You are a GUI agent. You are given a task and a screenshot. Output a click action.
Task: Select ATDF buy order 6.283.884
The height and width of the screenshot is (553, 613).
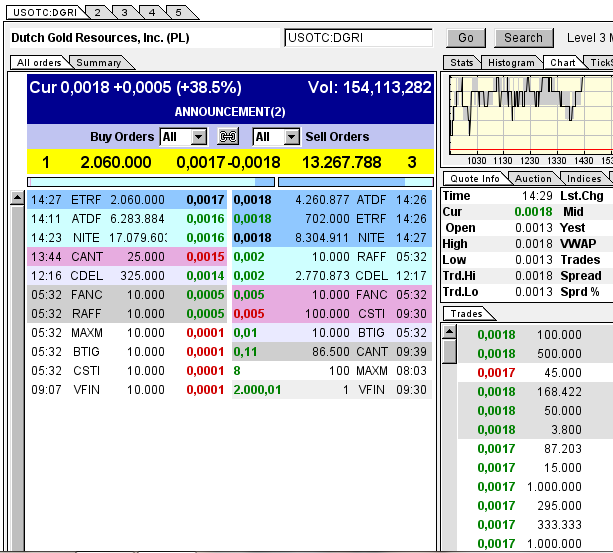[x=127, y=219]
